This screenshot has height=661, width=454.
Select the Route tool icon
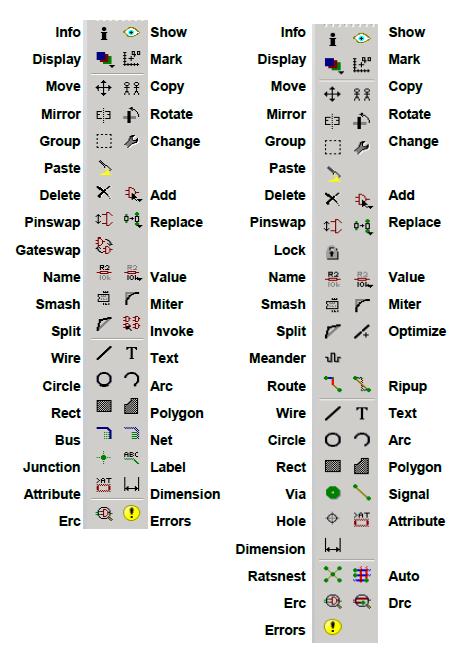(x=333, y=384)
